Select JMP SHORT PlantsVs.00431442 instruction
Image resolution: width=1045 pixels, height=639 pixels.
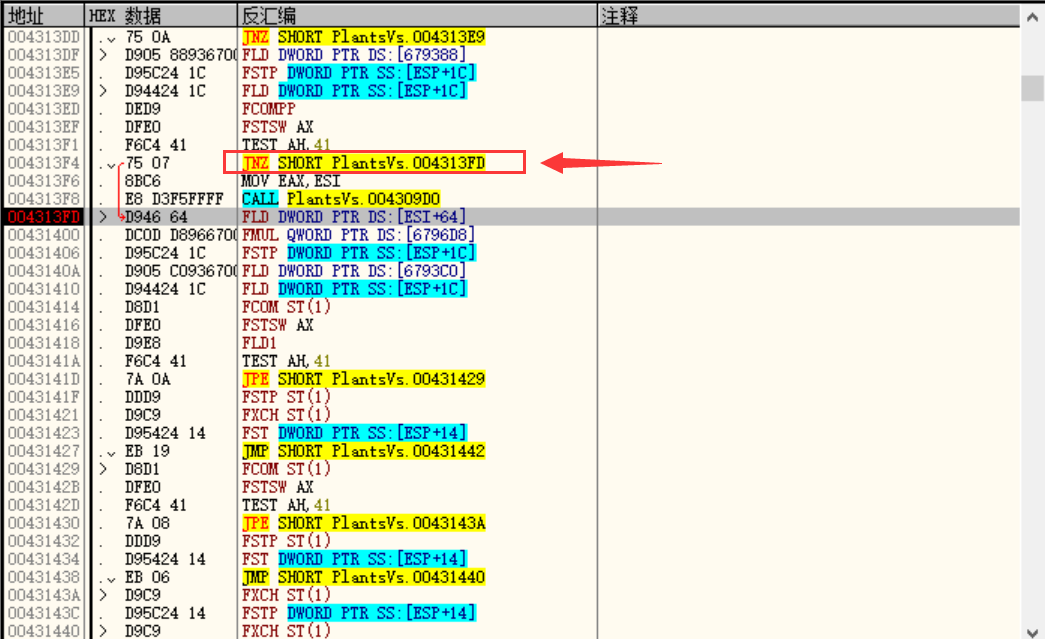click(364, 450)
